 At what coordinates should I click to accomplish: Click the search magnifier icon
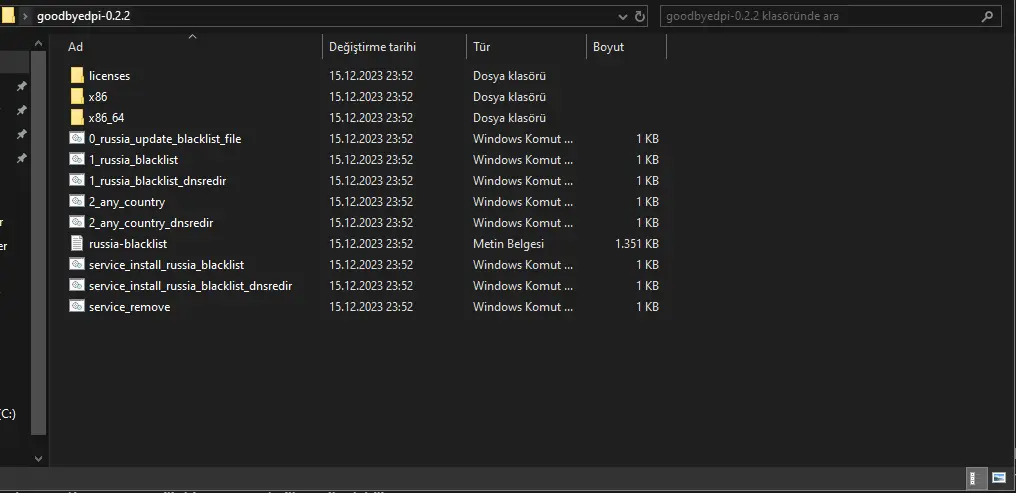(987, 16)
